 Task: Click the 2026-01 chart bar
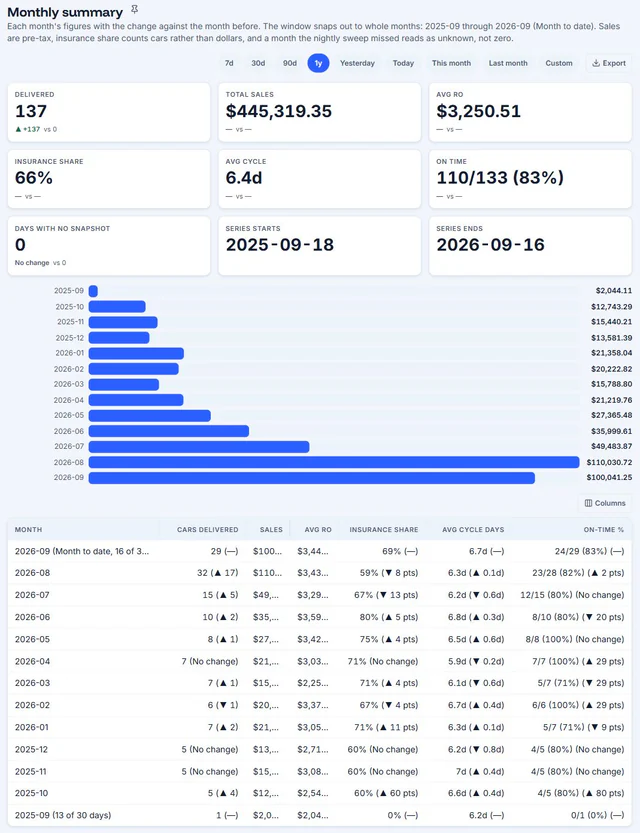click(136, 353)
